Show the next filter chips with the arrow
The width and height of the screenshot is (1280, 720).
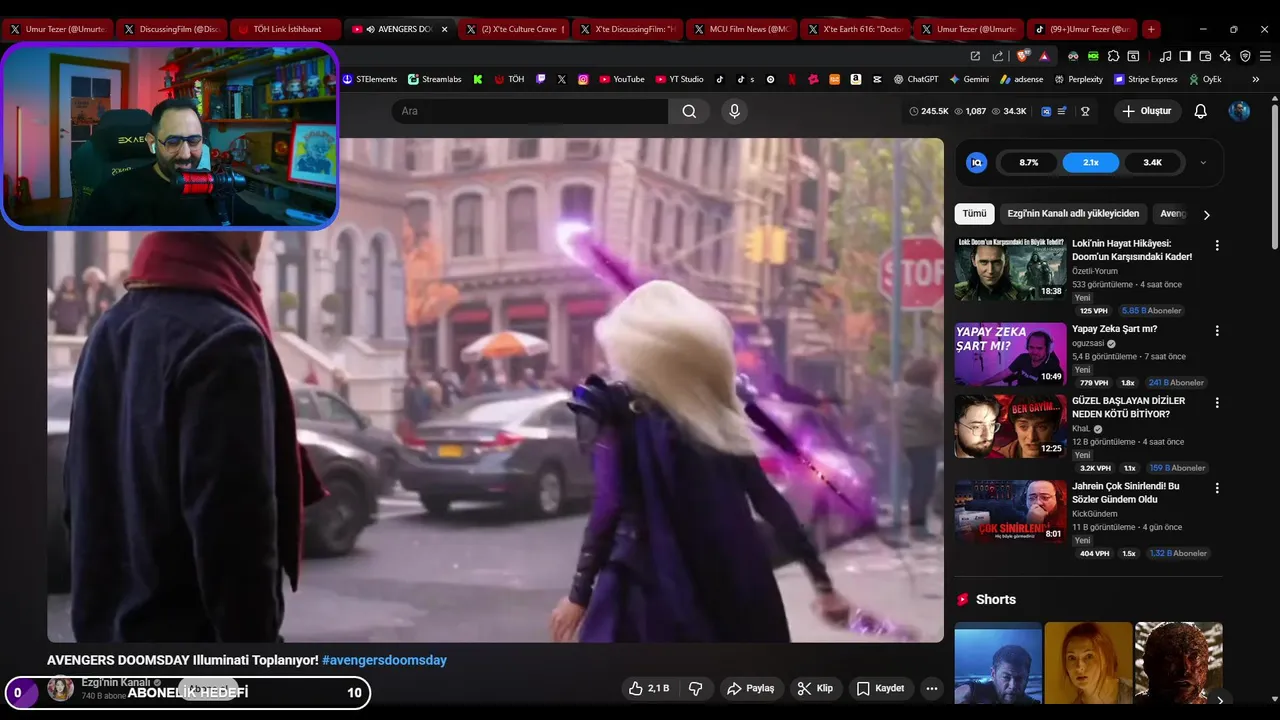tap(1206, 214)
